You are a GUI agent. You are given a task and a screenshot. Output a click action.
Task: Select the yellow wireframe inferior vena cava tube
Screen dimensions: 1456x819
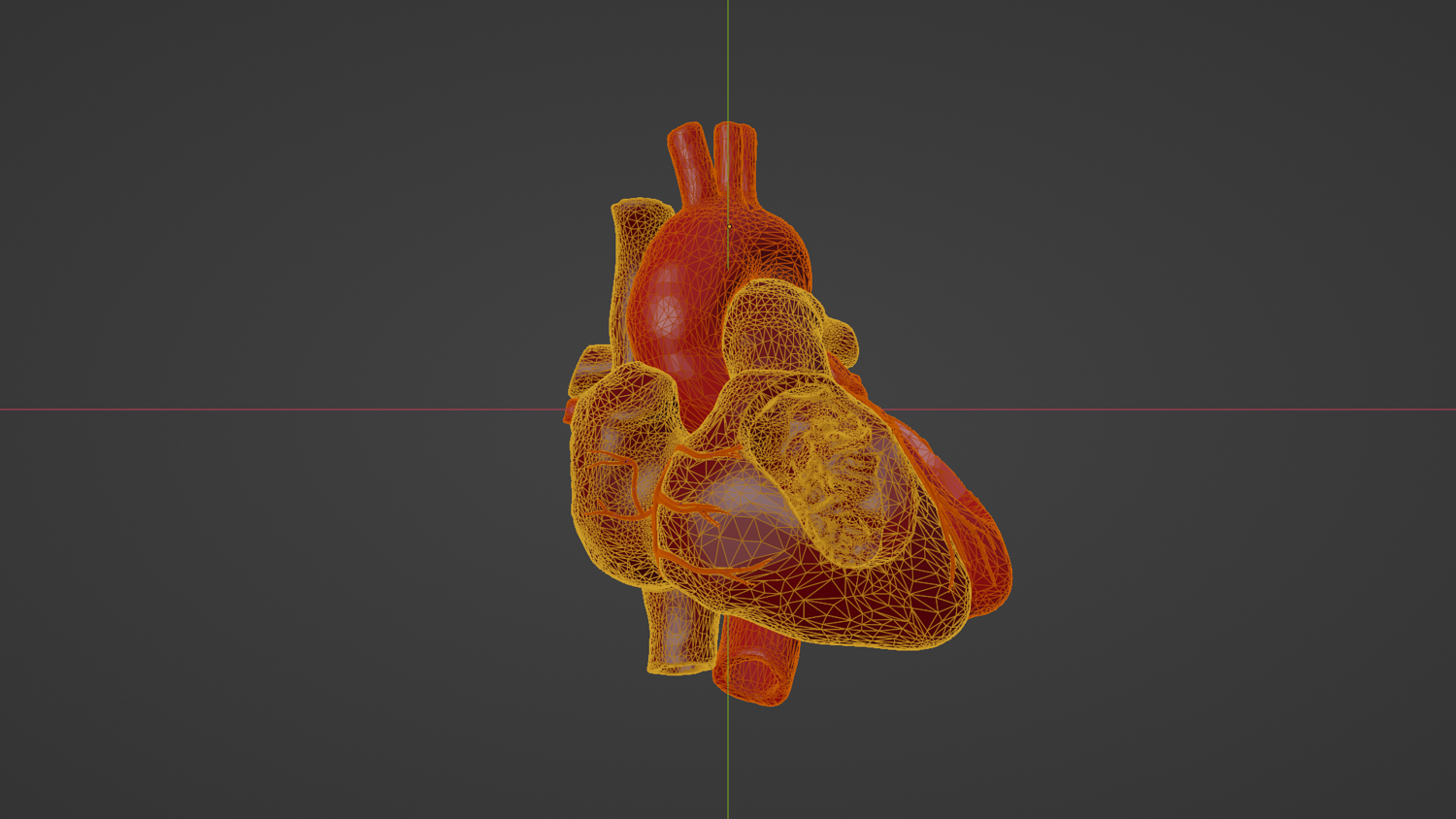point(679,629)
